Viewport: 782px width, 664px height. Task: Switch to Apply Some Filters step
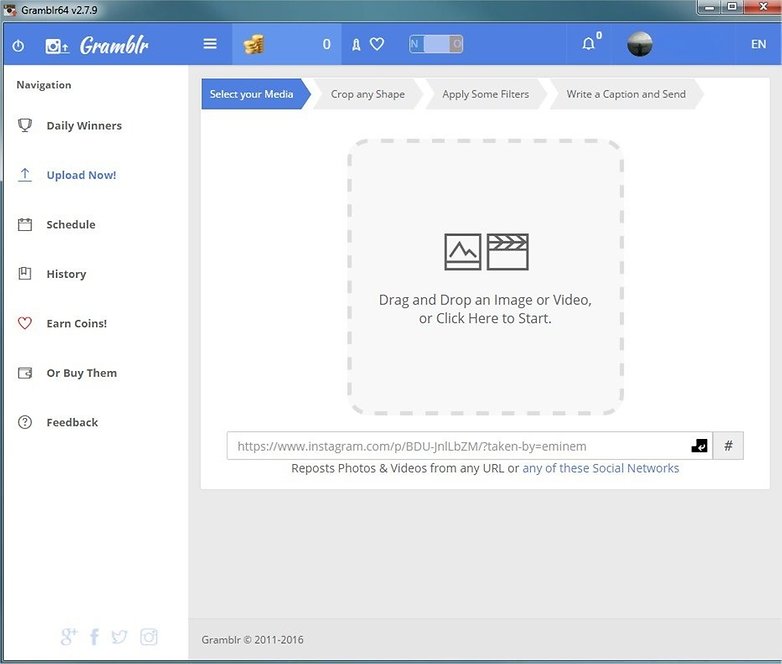485,94
